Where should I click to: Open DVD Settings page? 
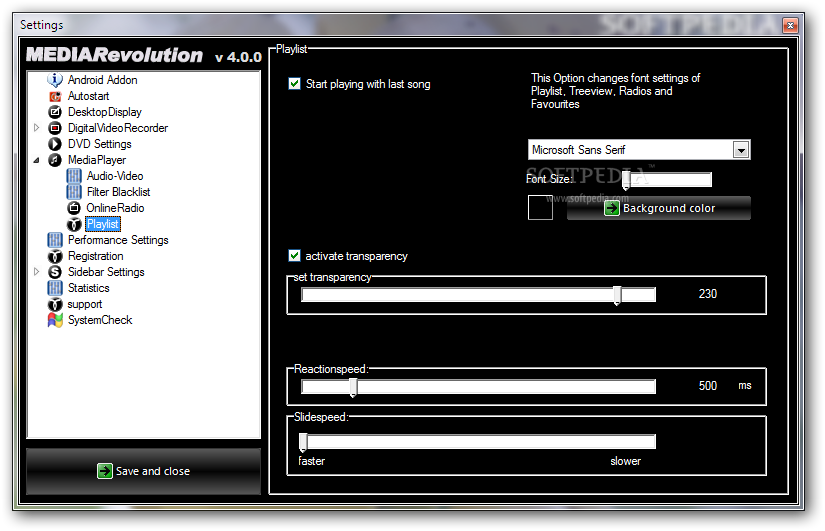[99, 144]
